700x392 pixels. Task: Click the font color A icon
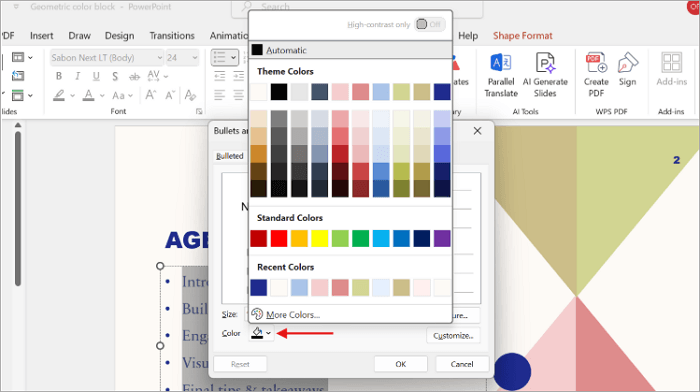pyautogui.click(x=88, y=95)
